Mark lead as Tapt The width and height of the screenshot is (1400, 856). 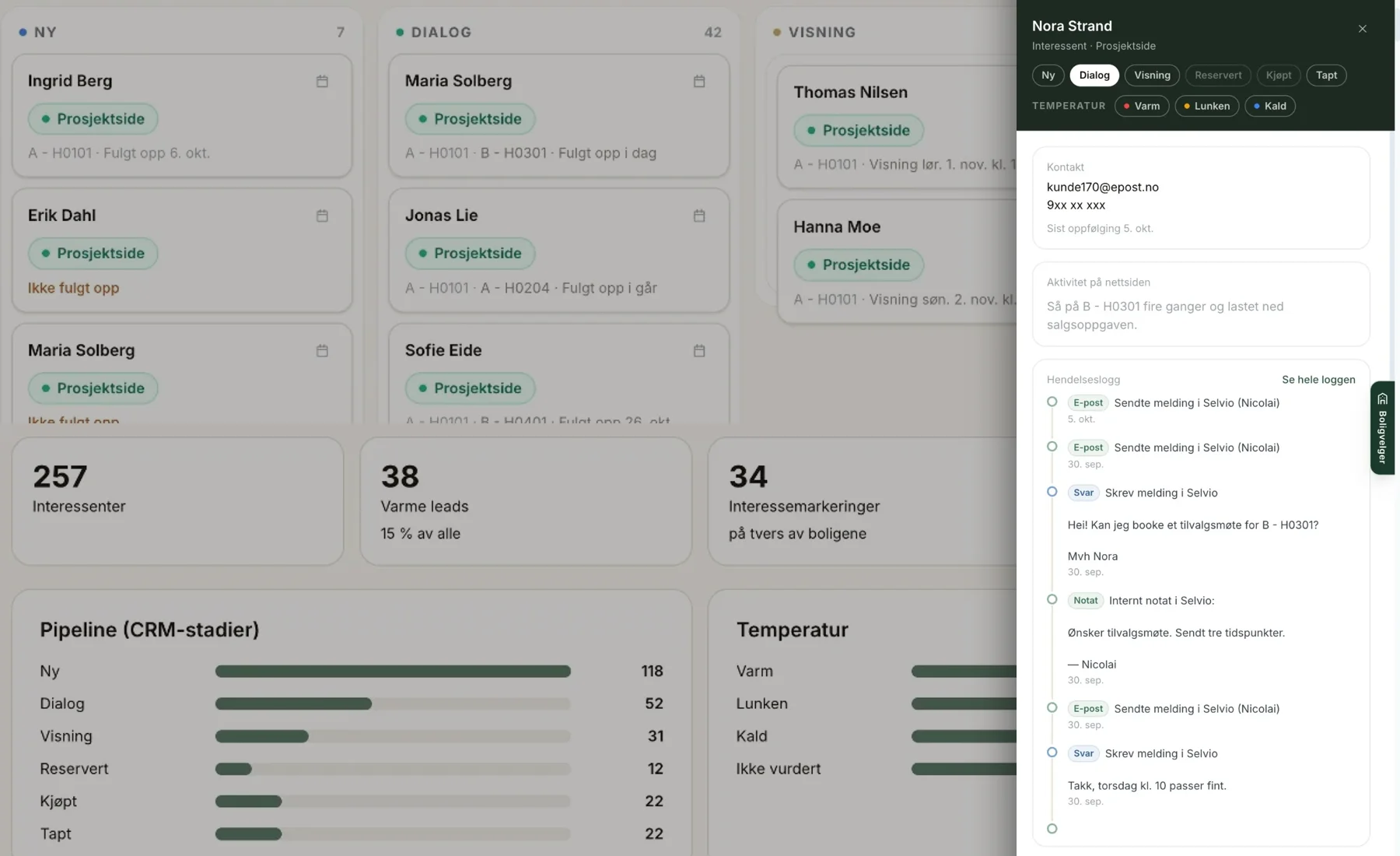coord(1326,75)
